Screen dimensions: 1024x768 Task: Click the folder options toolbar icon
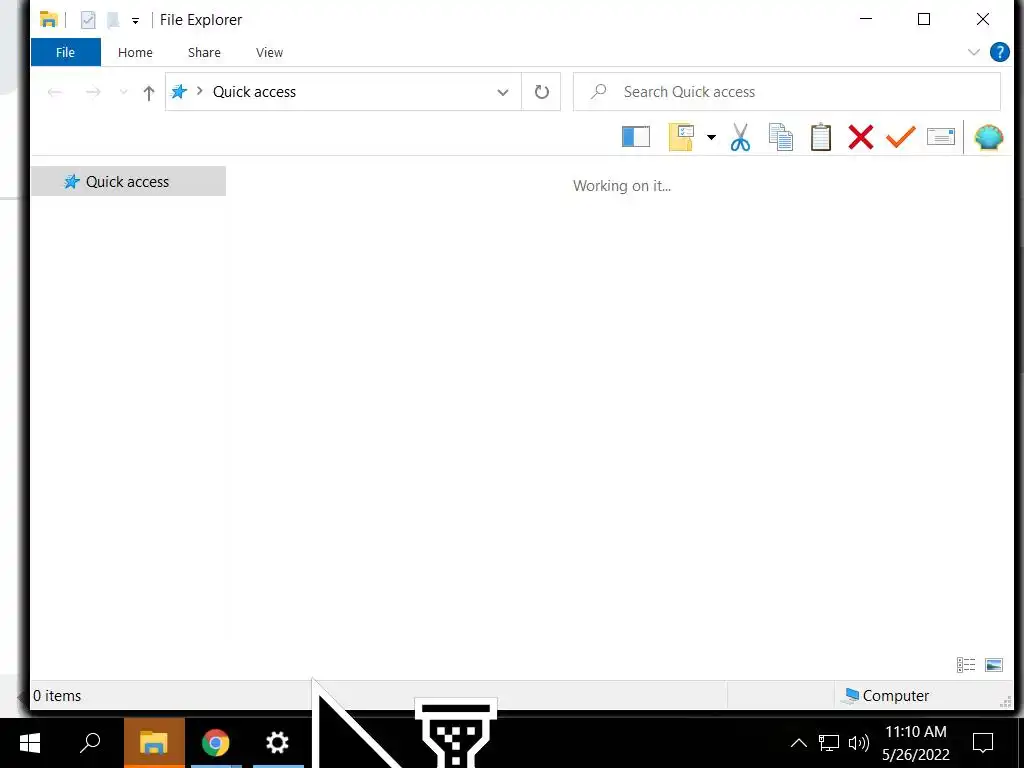681,137
